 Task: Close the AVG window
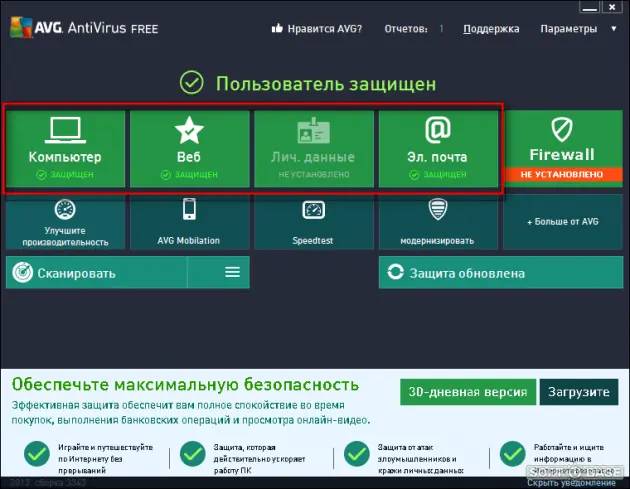point(612,7)
